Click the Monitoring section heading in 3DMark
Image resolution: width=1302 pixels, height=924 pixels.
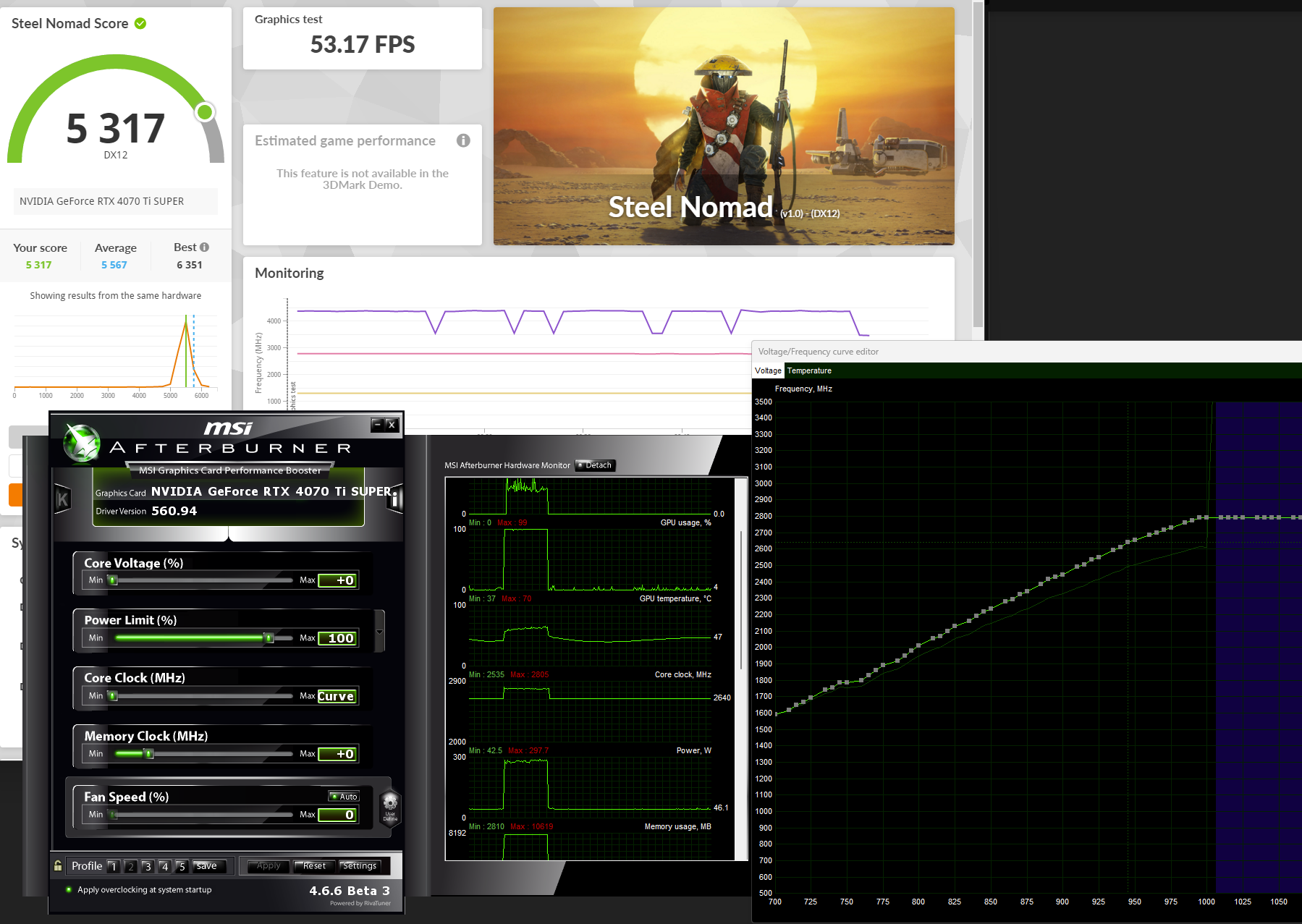point(289,273)
